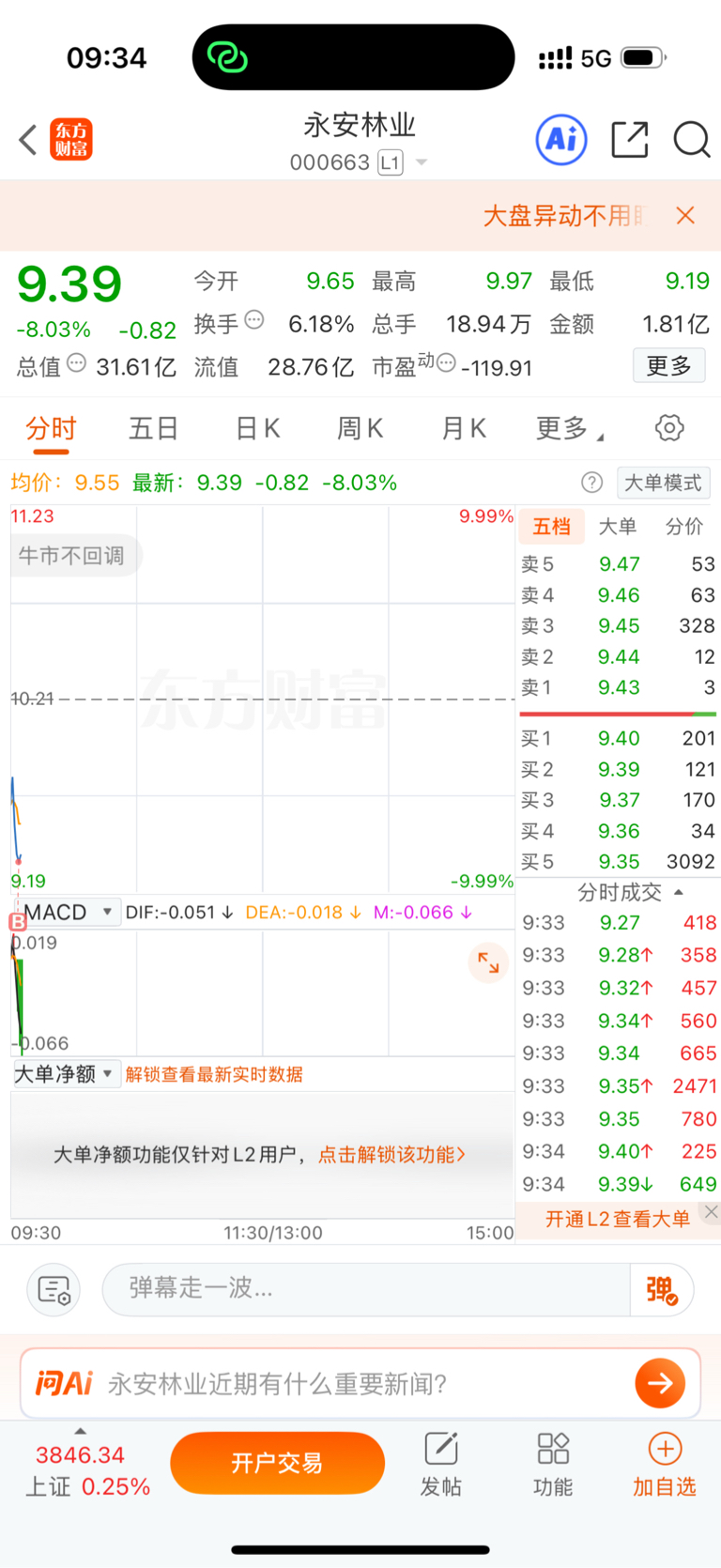
Task: Tap the 卖5 price 9.47 row
Action: click(x=619, y=563)
